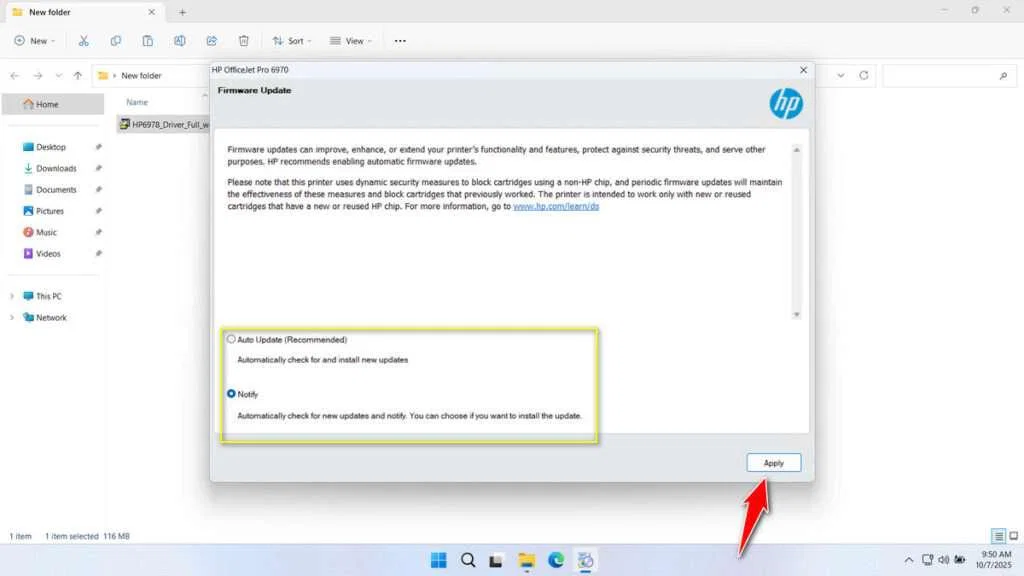The width and height of the screenshot is (1024, 576).
Task: Choose the Notify option
Action: 232,394
